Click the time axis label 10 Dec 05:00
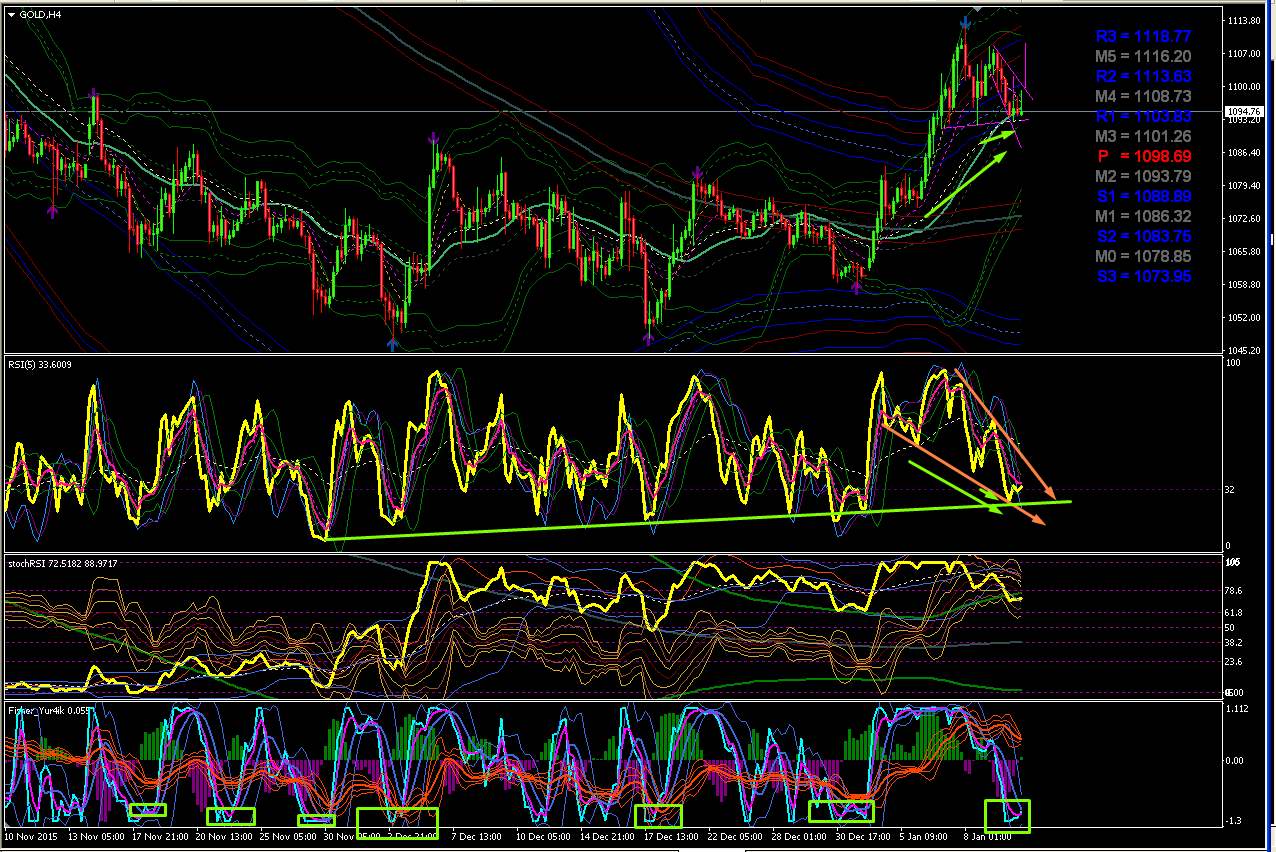This screenshot has width=1276, height=852. pyautogui.click(x=542, y=834)
